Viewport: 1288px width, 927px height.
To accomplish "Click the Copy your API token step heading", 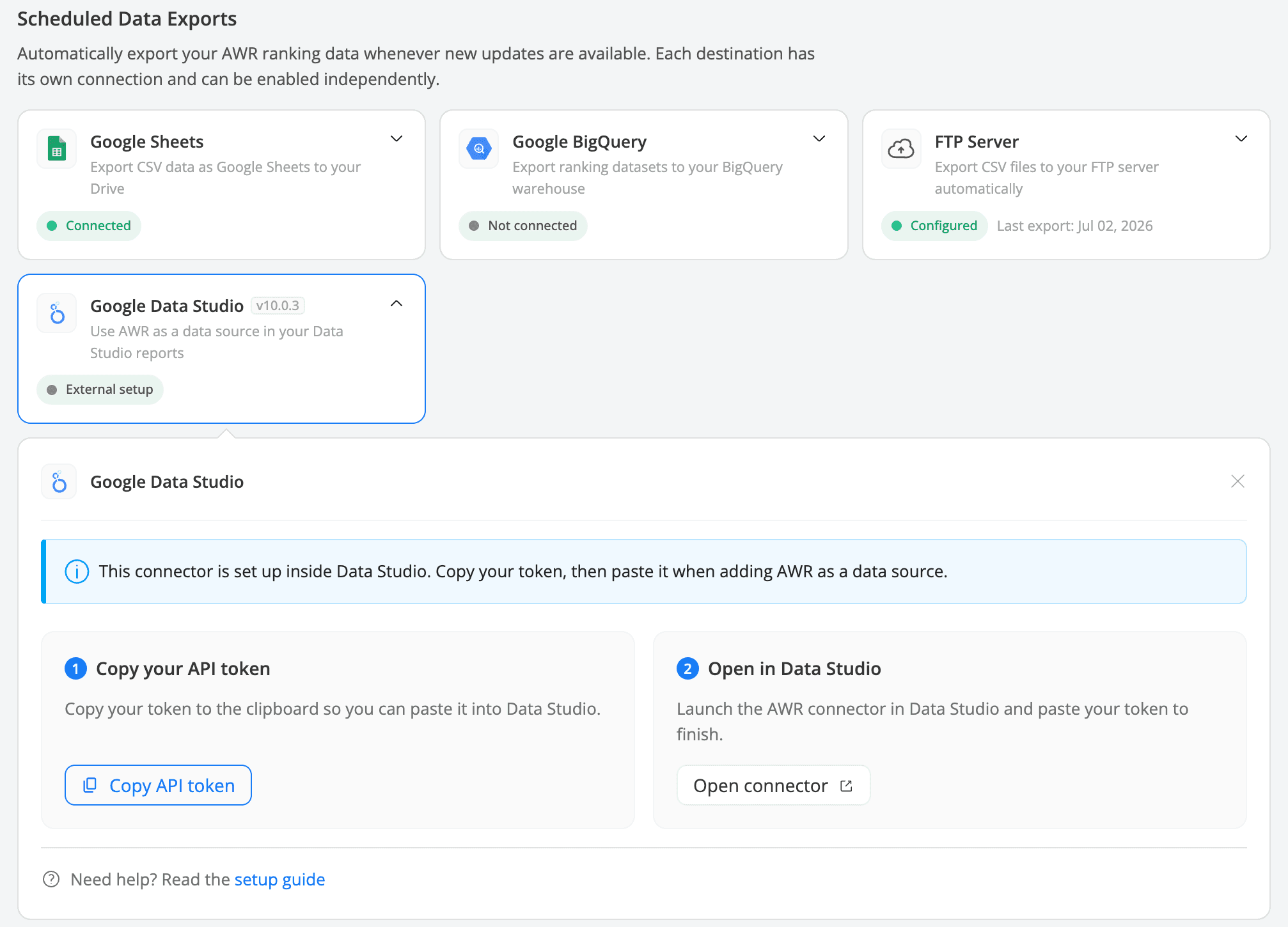I will 183,669.
